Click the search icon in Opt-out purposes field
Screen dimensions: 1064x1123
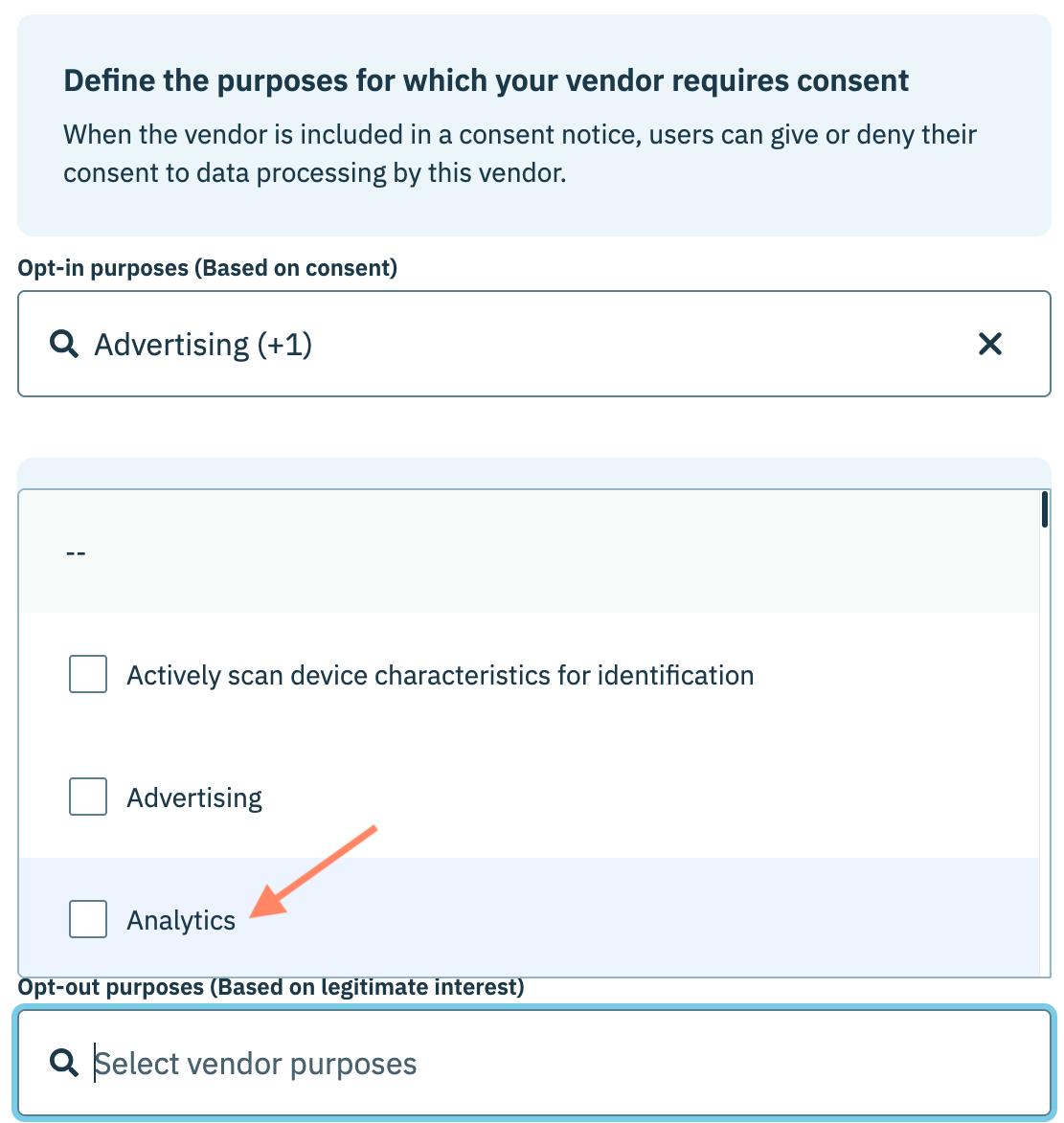64,1063
